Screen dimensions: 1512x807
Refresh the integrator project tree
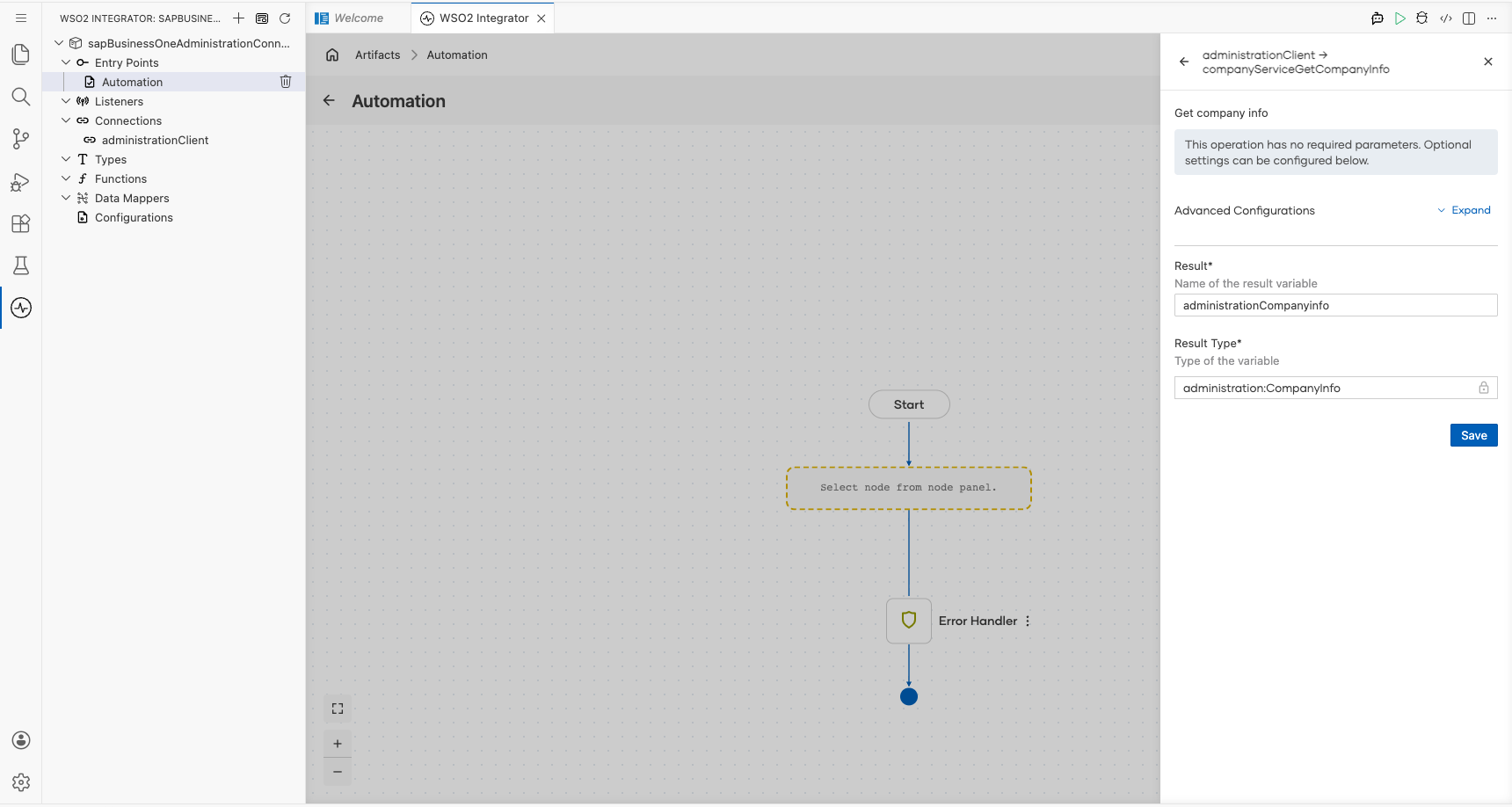coord(285,18)
